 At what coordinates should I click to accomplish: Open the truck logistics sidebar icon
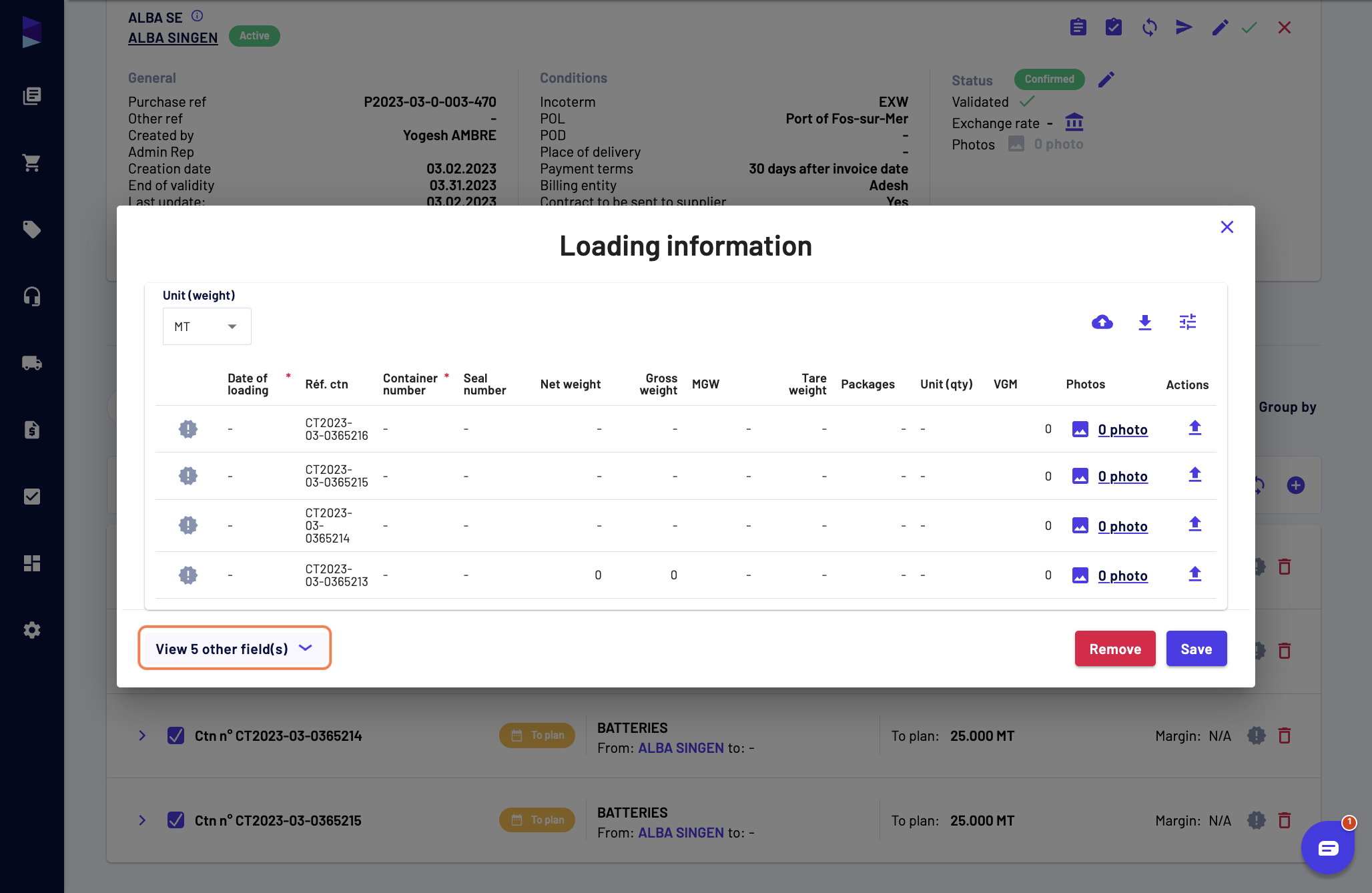point(31,363)
